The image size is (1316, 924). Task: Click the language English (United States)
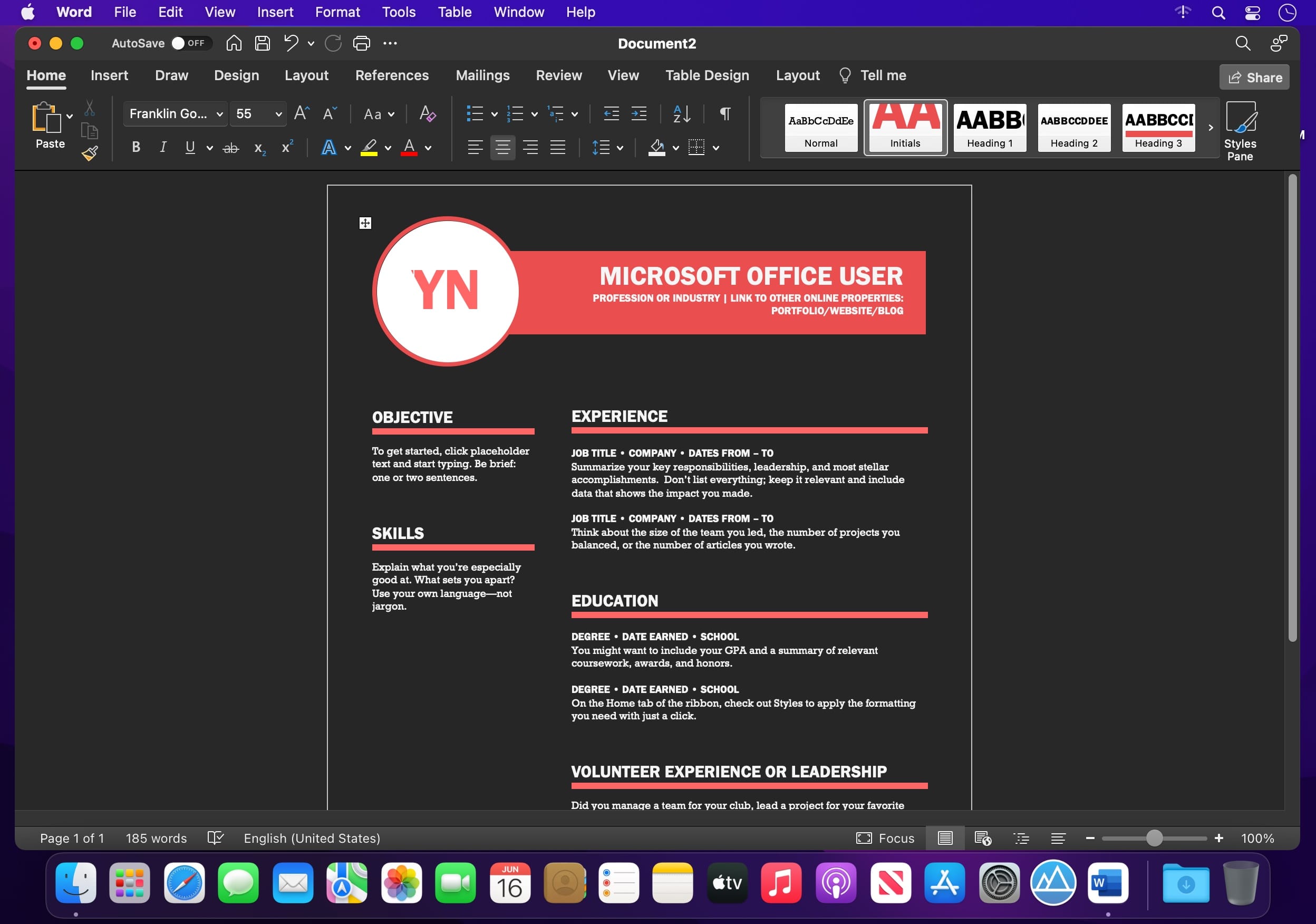(312, 838)
